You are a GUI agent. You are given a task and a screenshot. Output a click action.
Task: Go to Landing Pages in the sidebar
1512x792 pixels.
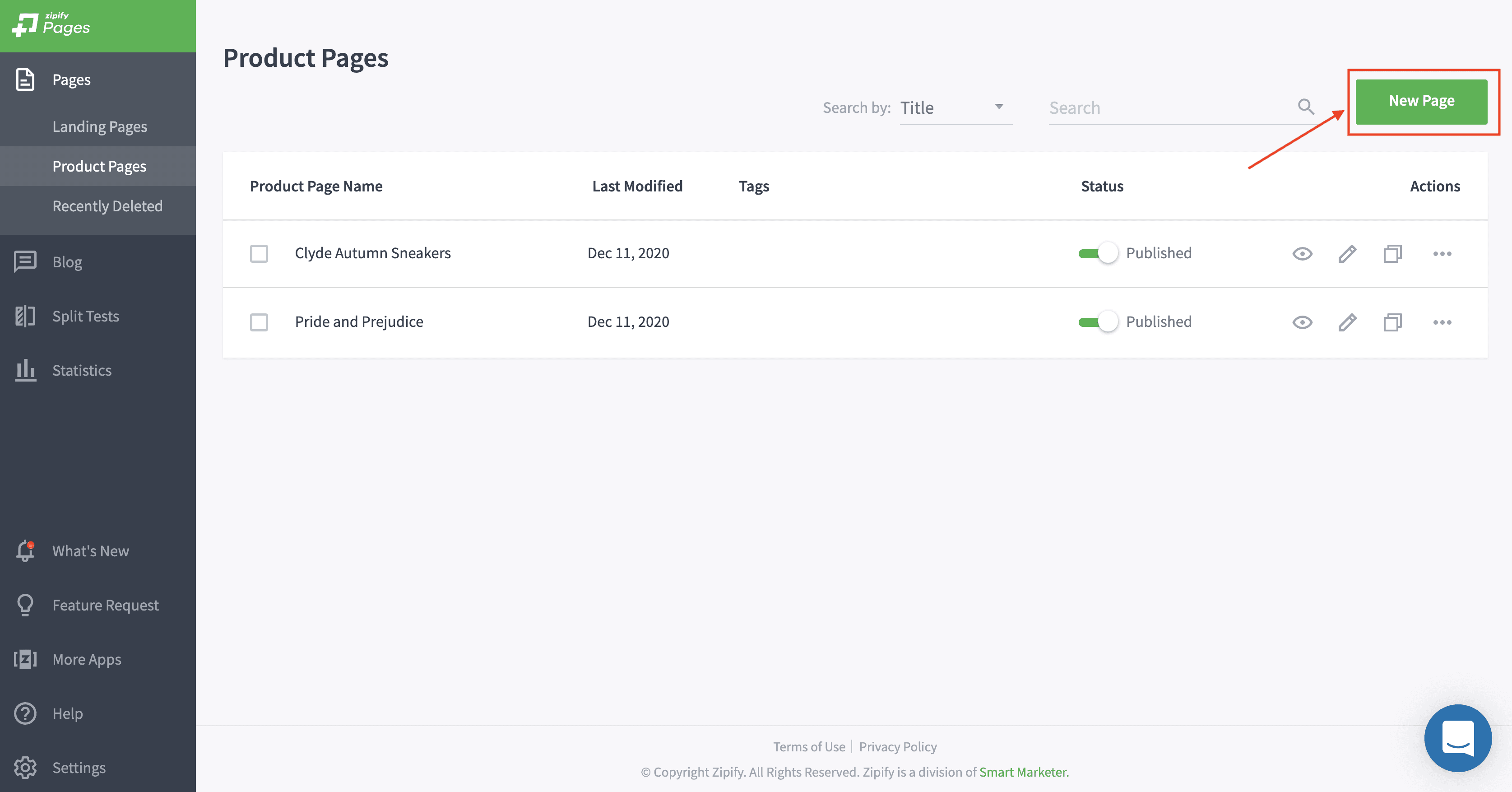(x=100, y=127)
